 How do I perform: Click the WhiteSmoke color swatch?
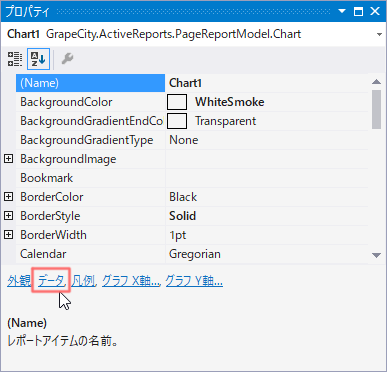click(177, 102)
